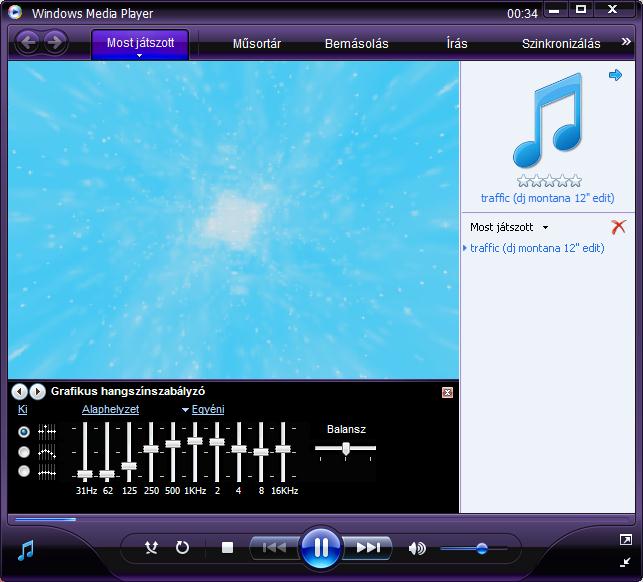
Task: Expand the arrow under Most játszott tab
Action: coord(139,55)
